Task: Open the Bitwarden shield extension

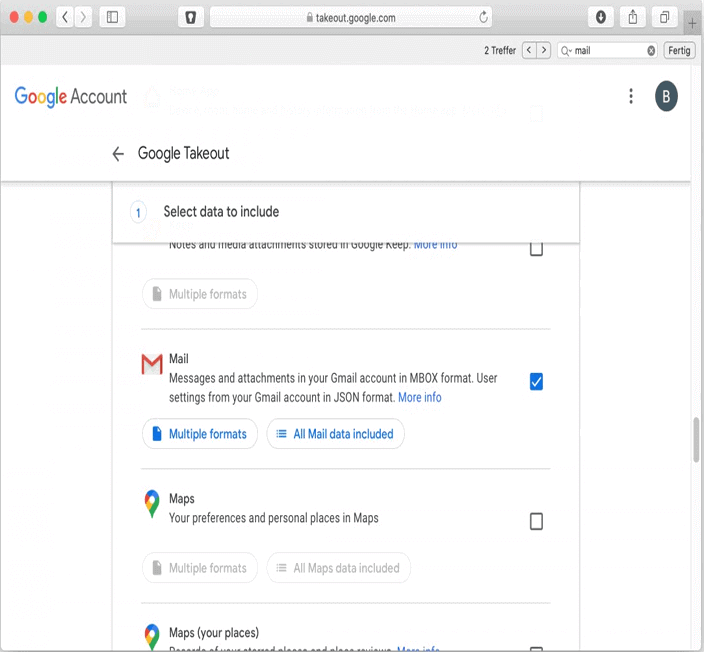Action: click(191, 18)
